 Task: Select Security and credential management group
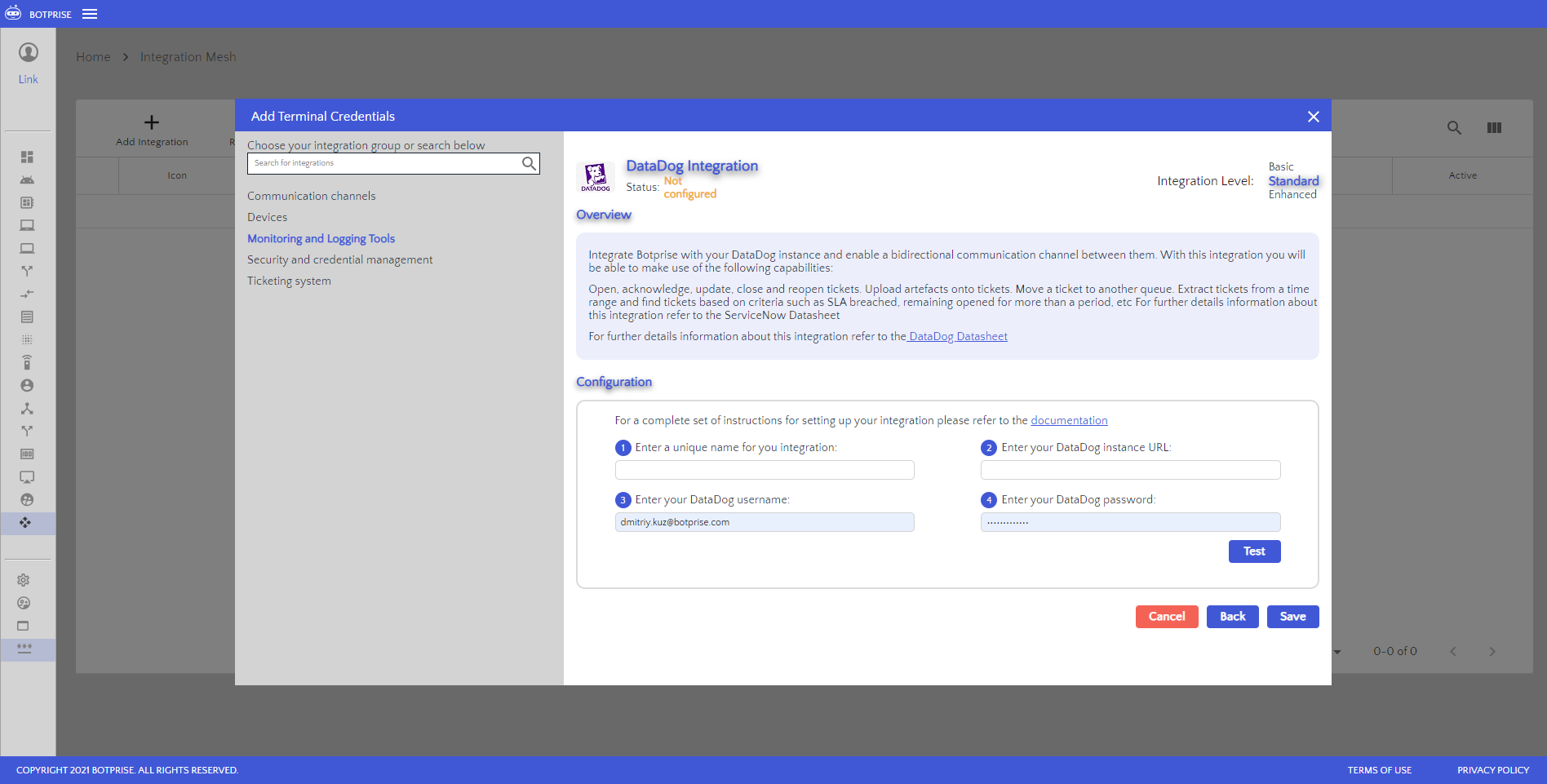click(340, 259)
